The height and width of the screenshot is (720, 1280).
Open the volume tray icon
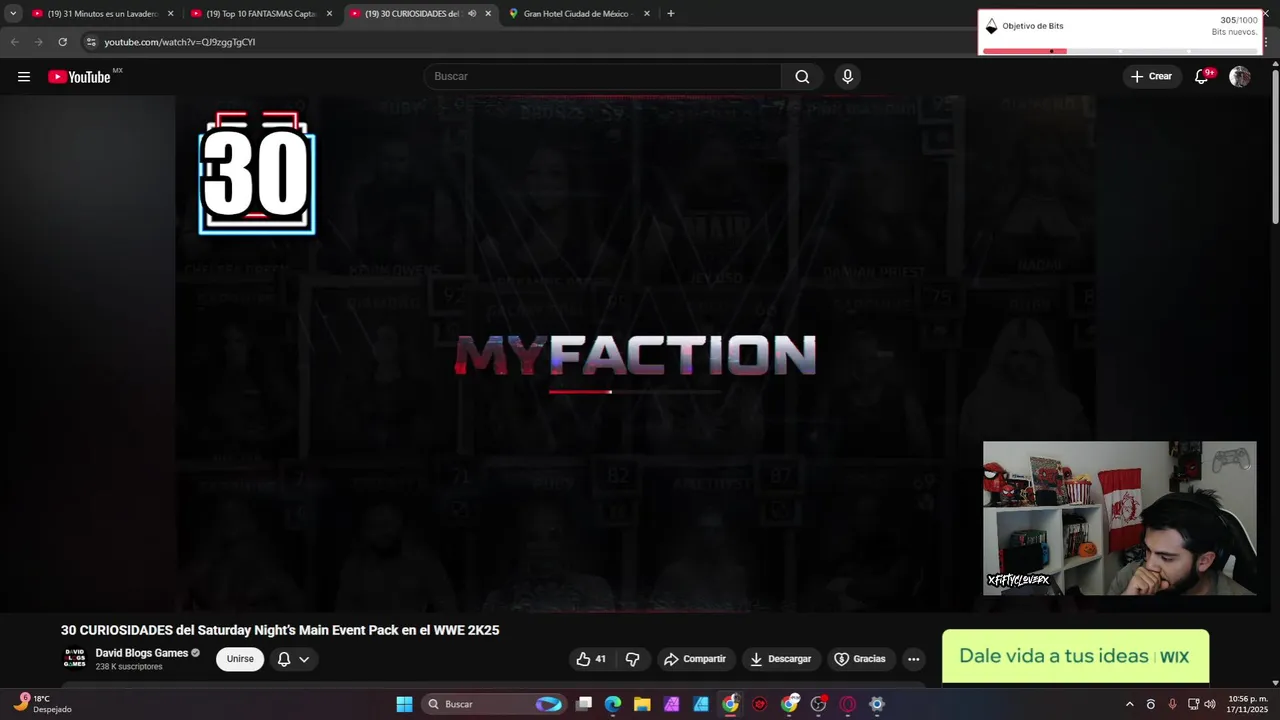click(1211, 704)
